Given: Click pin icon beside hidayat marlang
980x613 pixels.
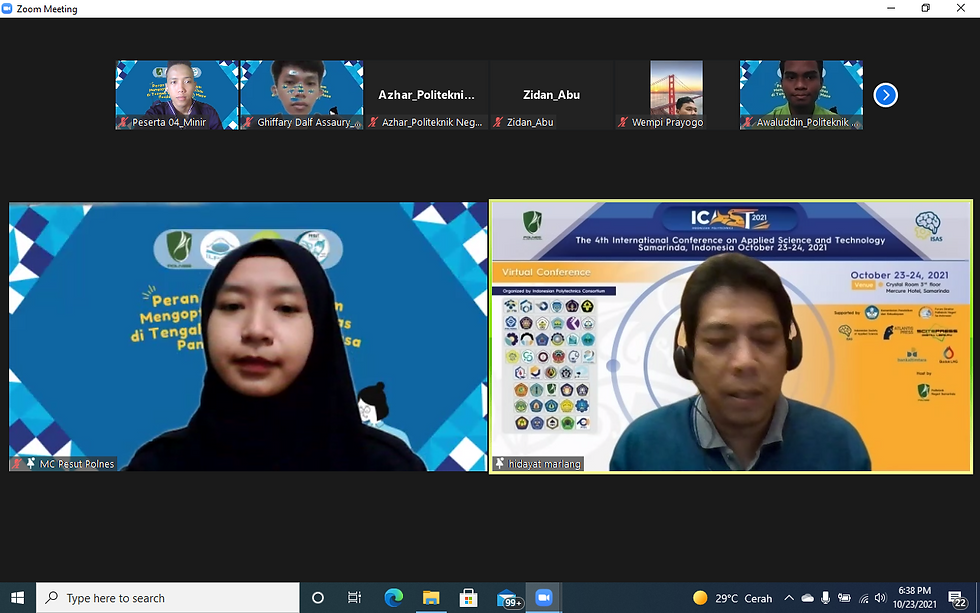Looking at the screenshot, I should click(499, 464).
